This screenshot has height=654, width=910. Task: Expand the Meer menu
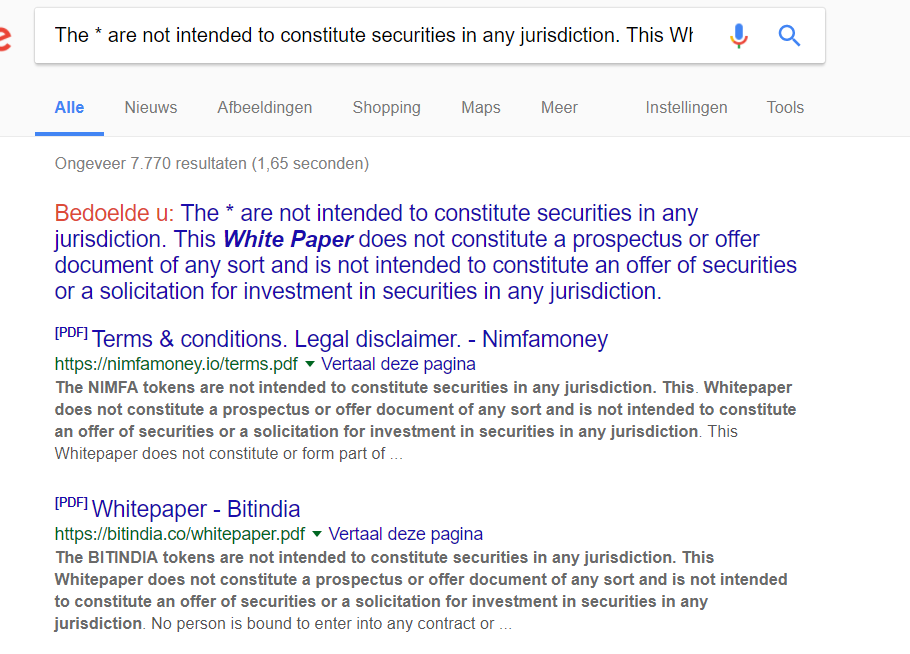click(559, 108)
